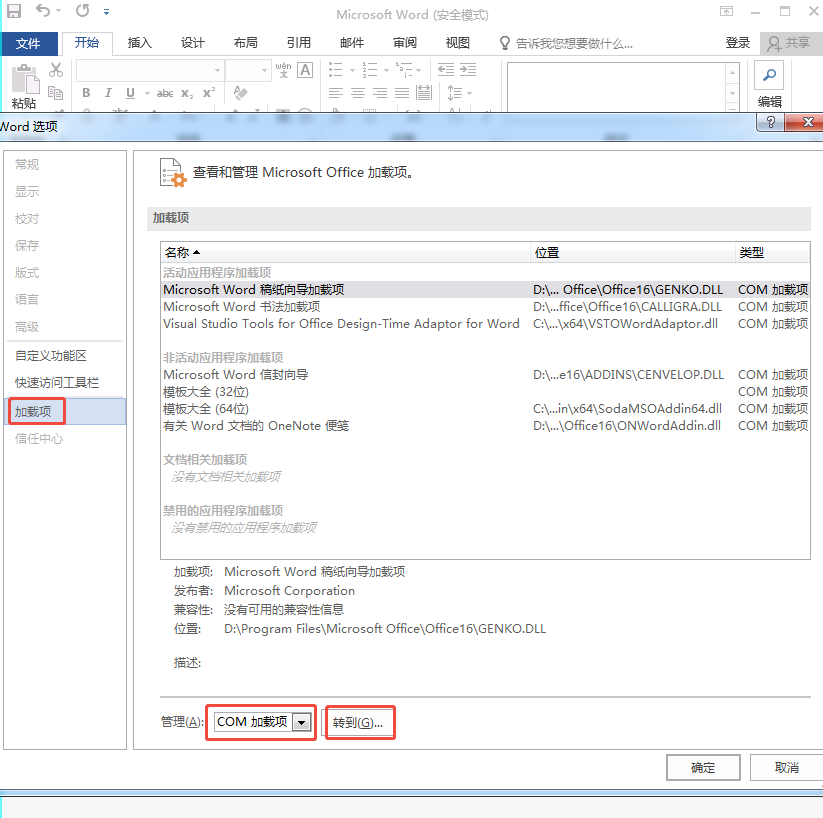This screenshot has height=818, width=823.
Task: Click the 告诉我您想要做什么 search box
Action: (x=567, y=44)
